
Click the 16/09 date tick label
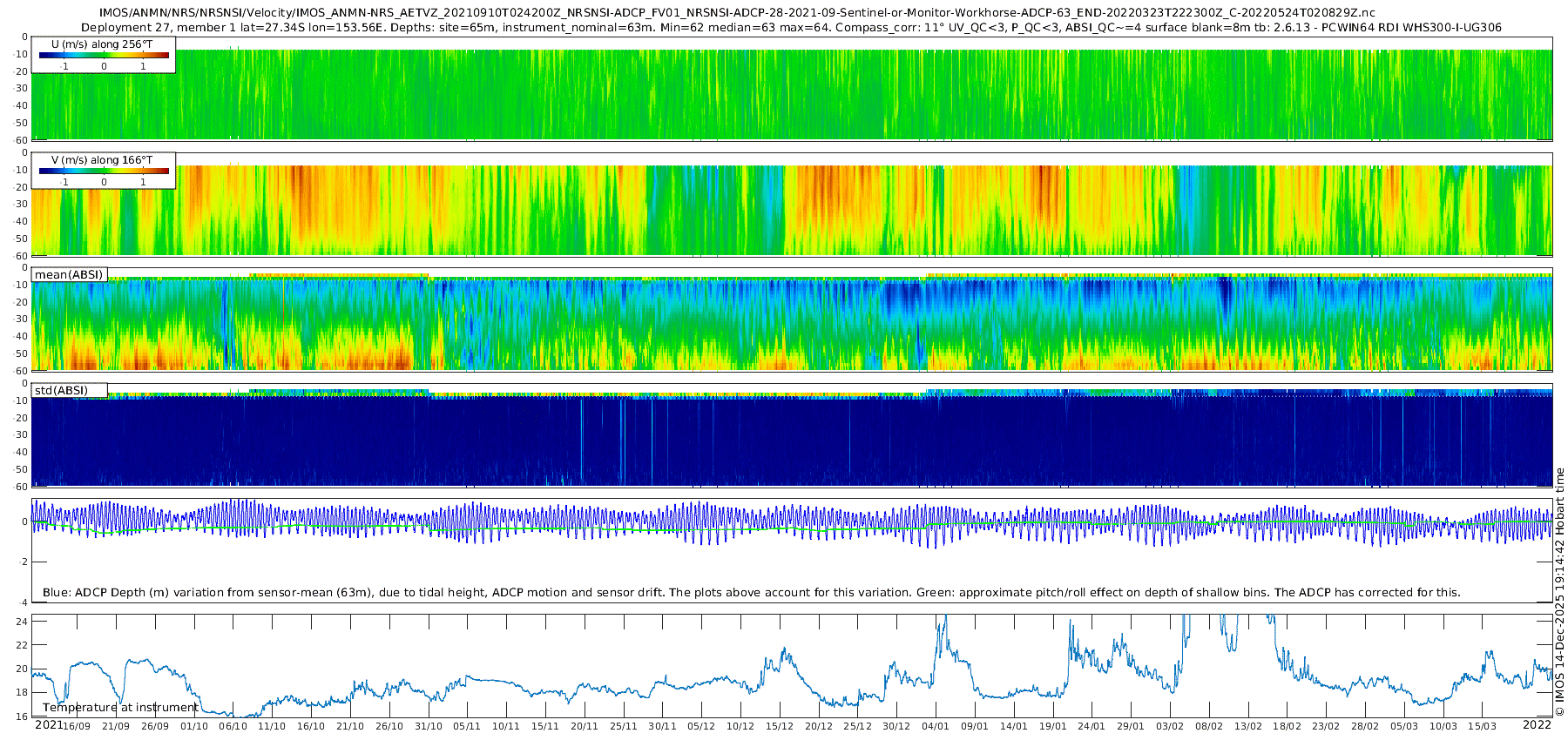(77, 726)
